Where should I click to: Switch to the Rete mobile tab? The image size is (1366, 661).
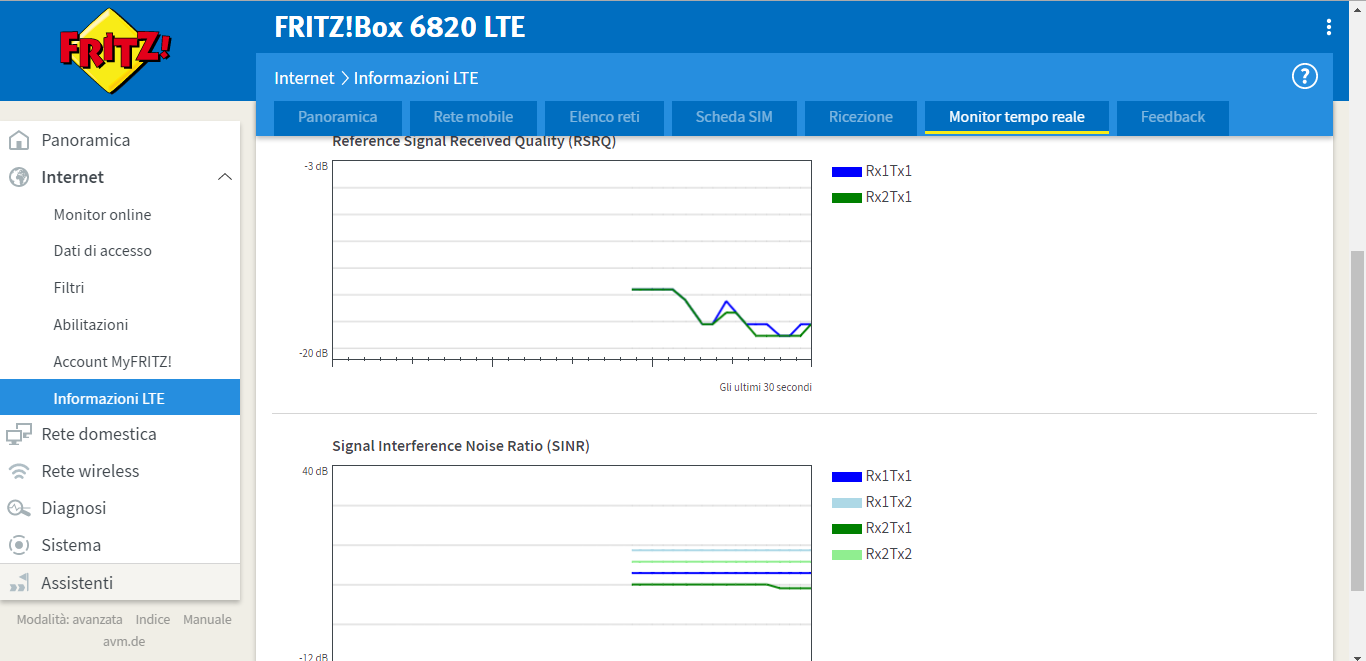(x=473, y=117)
